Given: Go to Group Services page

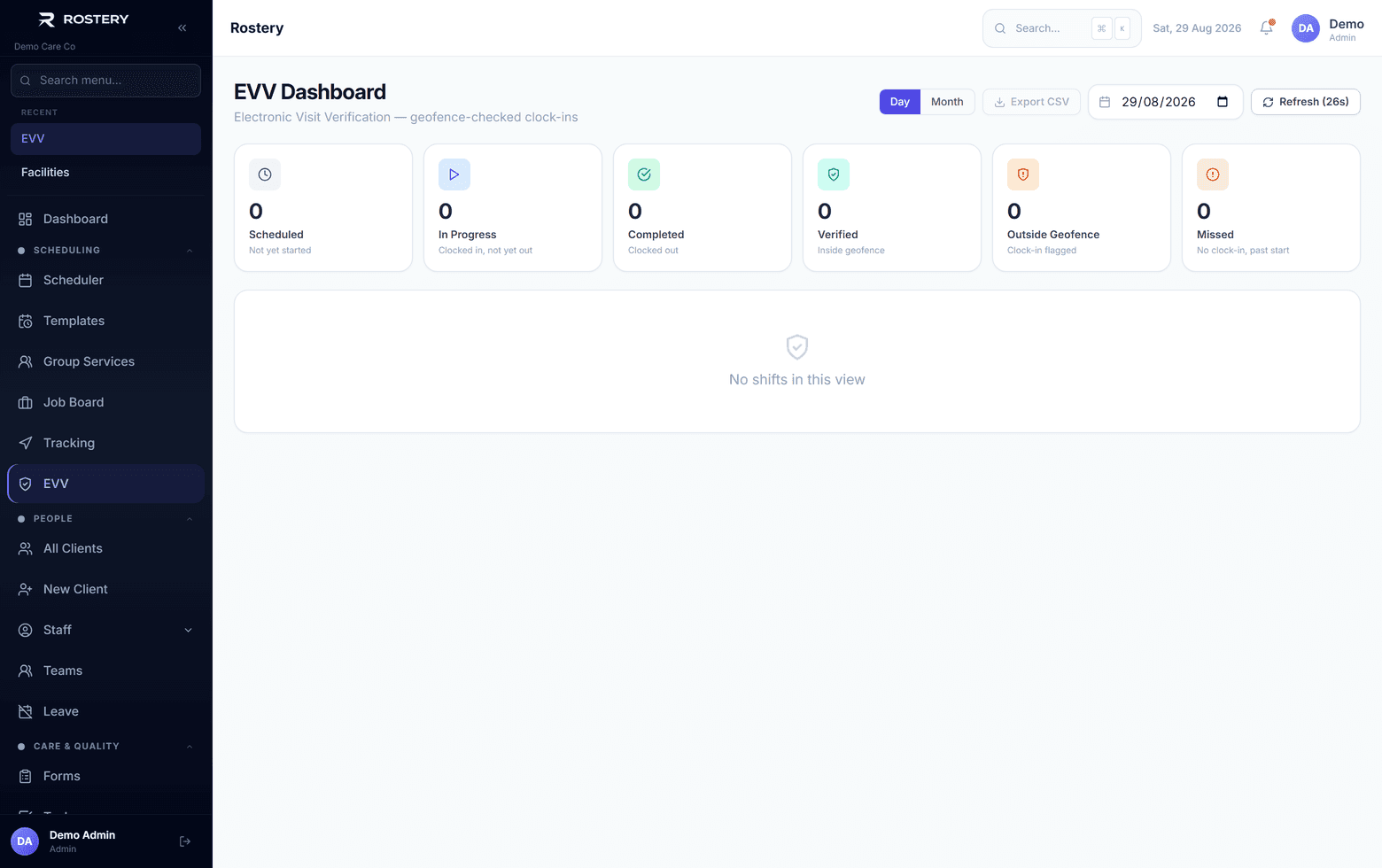Looking at the screenshot, I should tap(106, 361).
